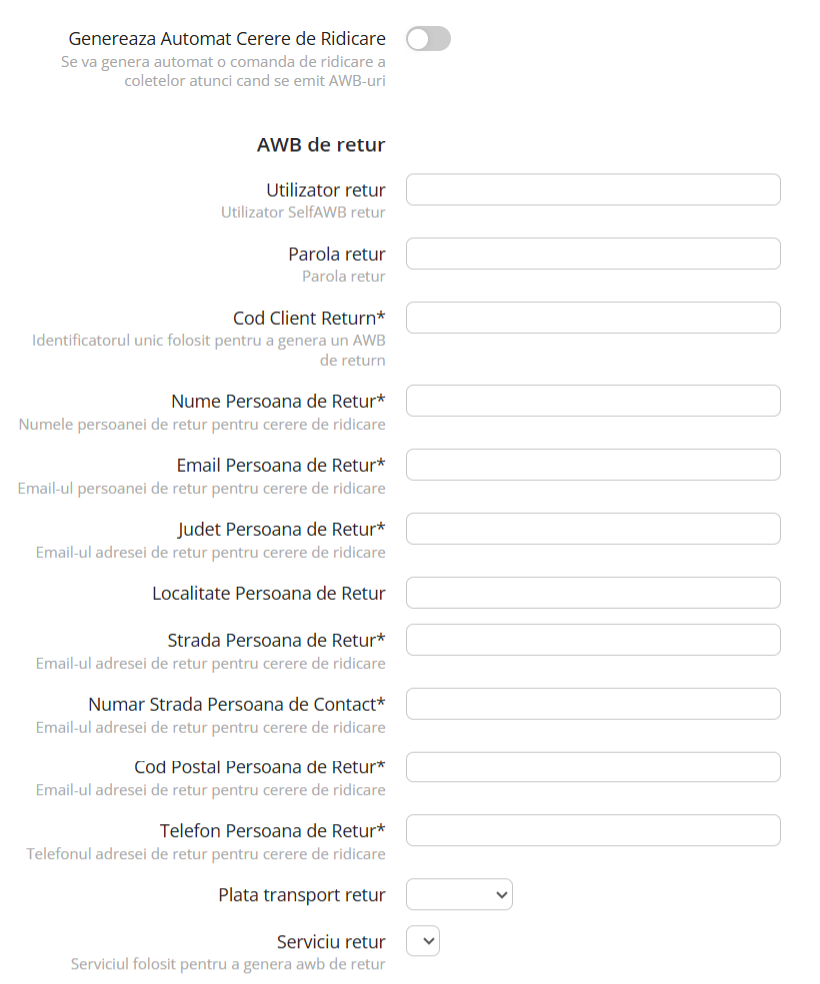
Task: Click the Cod Postal Persoana de Retur field
Action: pos(592,766)
